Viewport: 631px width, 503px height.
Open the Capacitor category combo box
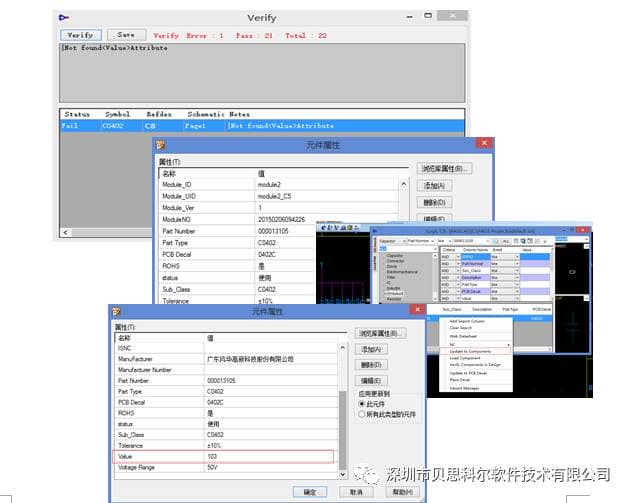pos(392,241)
